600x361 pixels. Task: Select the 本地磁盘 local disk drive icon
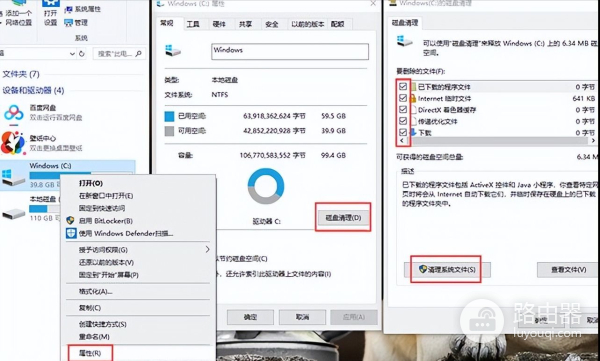click(14, 213)
